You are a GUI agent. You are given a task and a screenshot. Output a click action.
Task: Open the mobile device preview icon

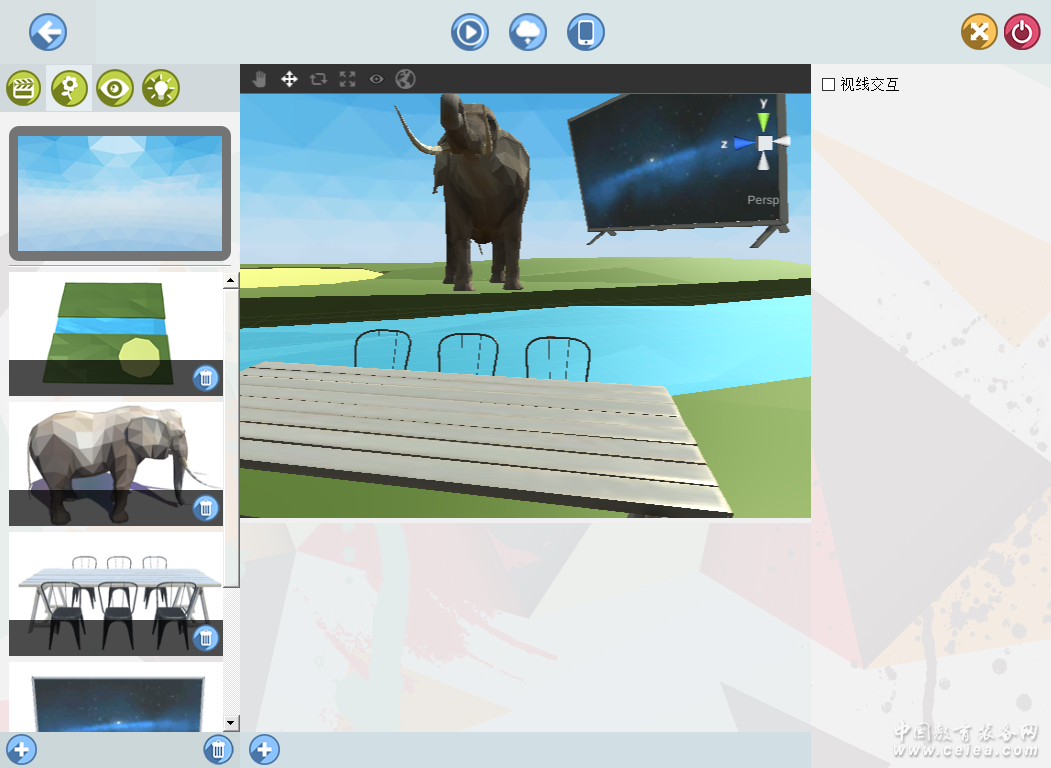coord(586,32)
